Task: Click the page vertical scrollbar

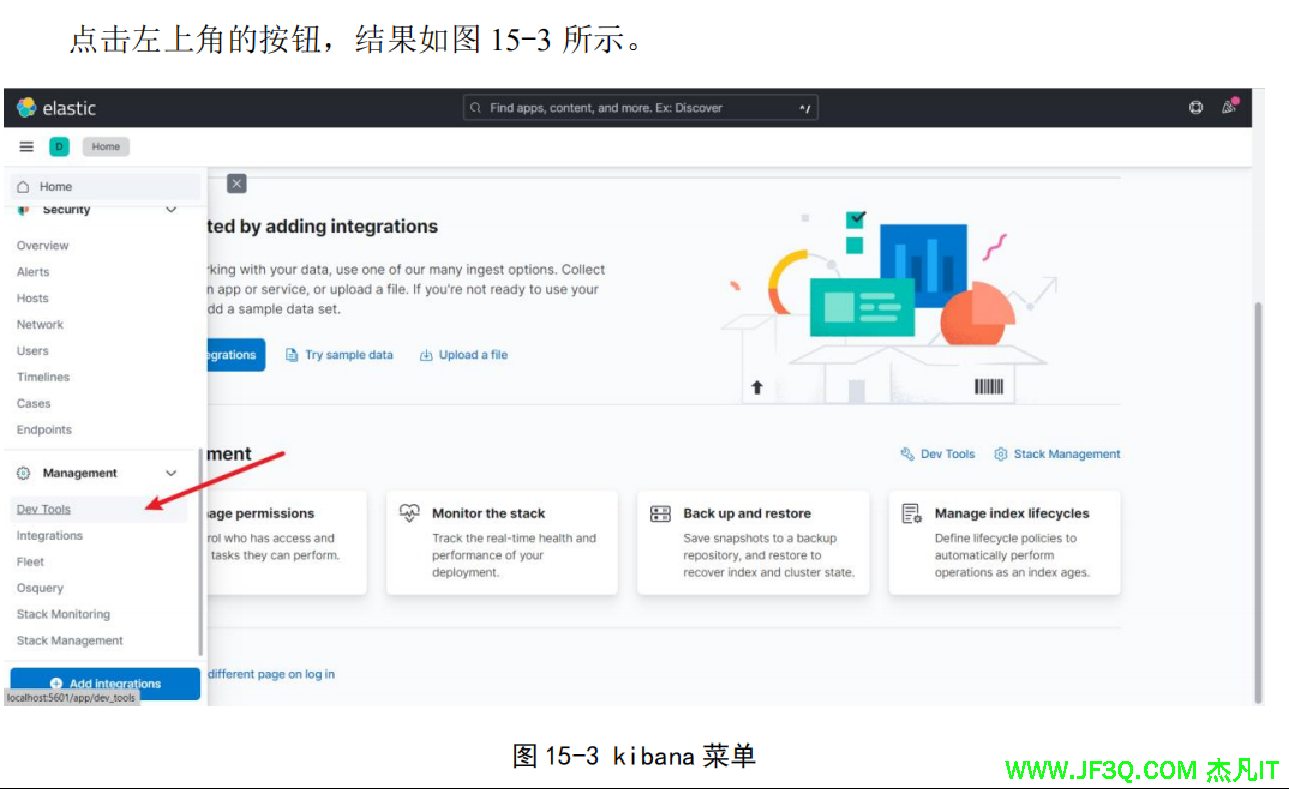Action: 1258,500
